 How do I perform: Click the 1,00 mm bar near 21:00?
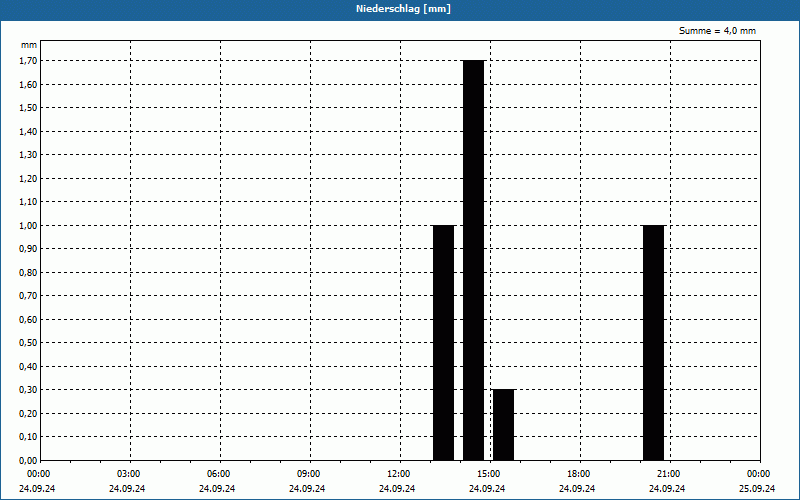click(x=654, y=342)
